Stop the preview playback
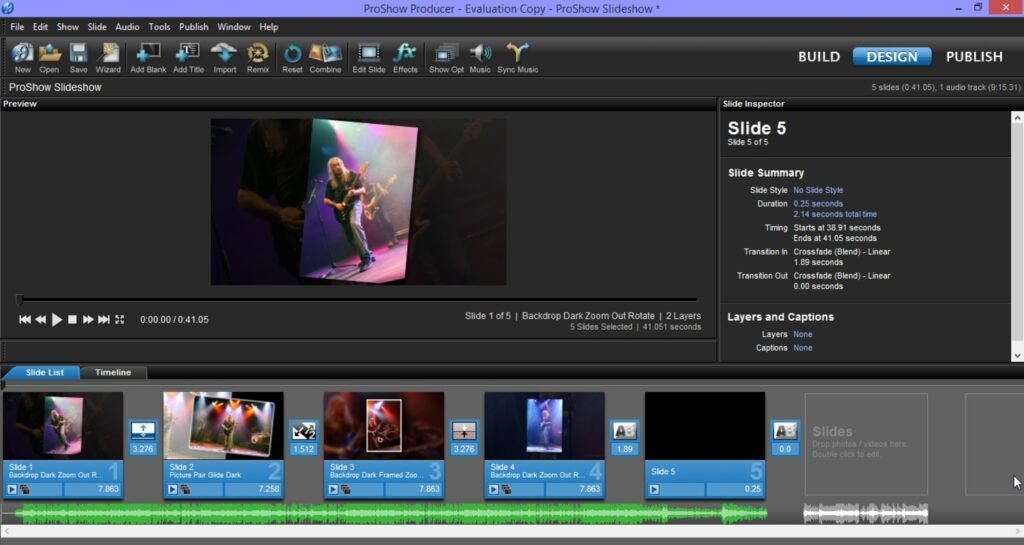 pos(72,319)
